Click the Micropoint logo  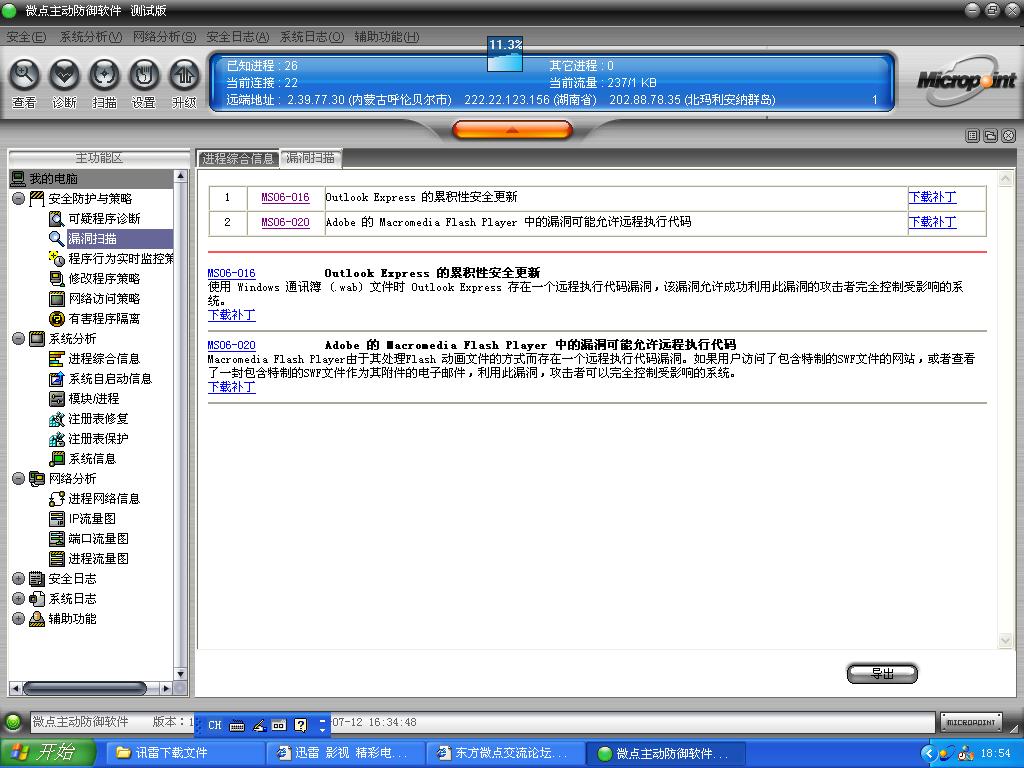pos(967,83)
